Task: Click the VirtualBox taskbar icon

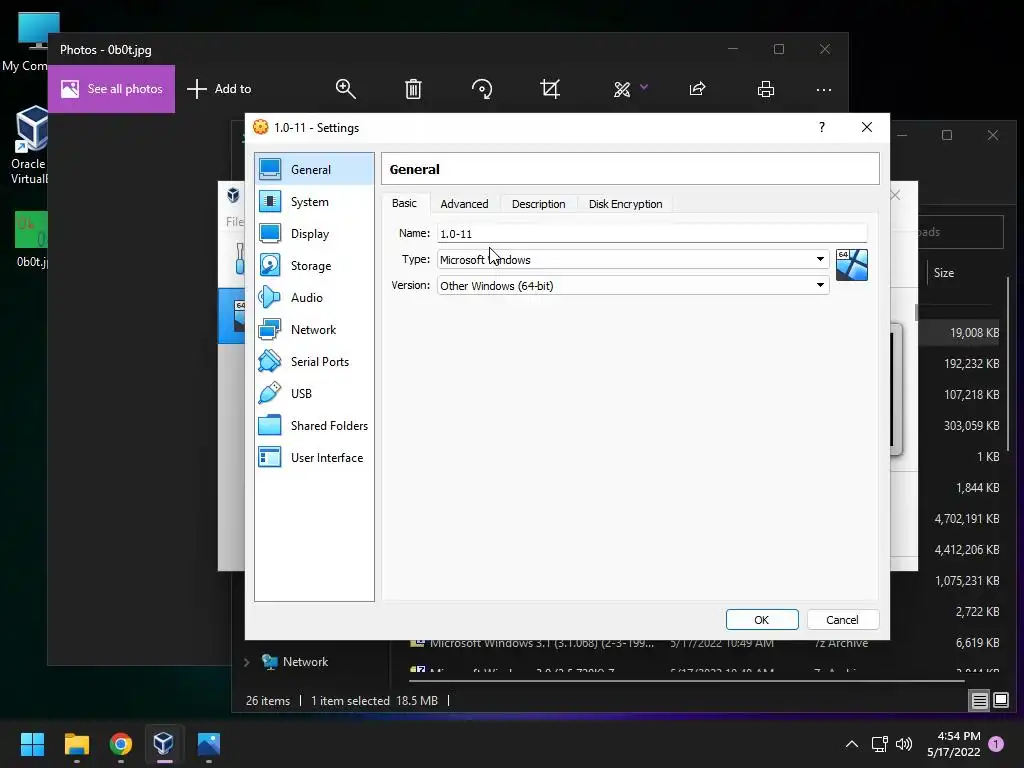Action: [164, 744]
